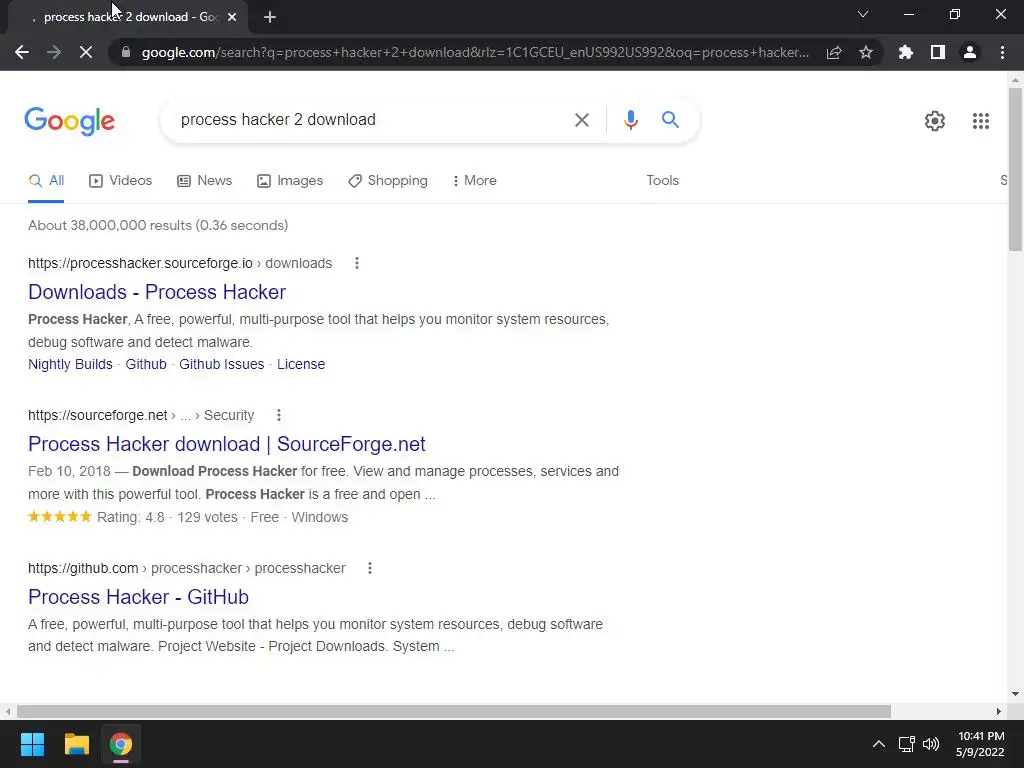Open Chrome's three-dot menu
Screen dimensions: 1024x768
pyautogui.click(x=1002, y=52)
